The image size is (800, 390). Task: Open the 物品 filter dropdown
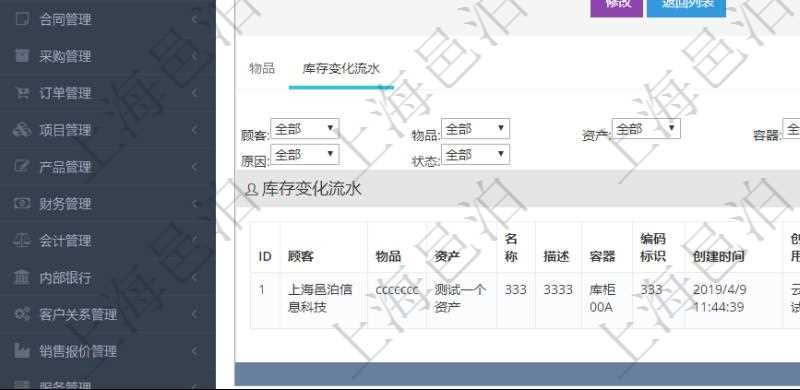click(476, 129)
